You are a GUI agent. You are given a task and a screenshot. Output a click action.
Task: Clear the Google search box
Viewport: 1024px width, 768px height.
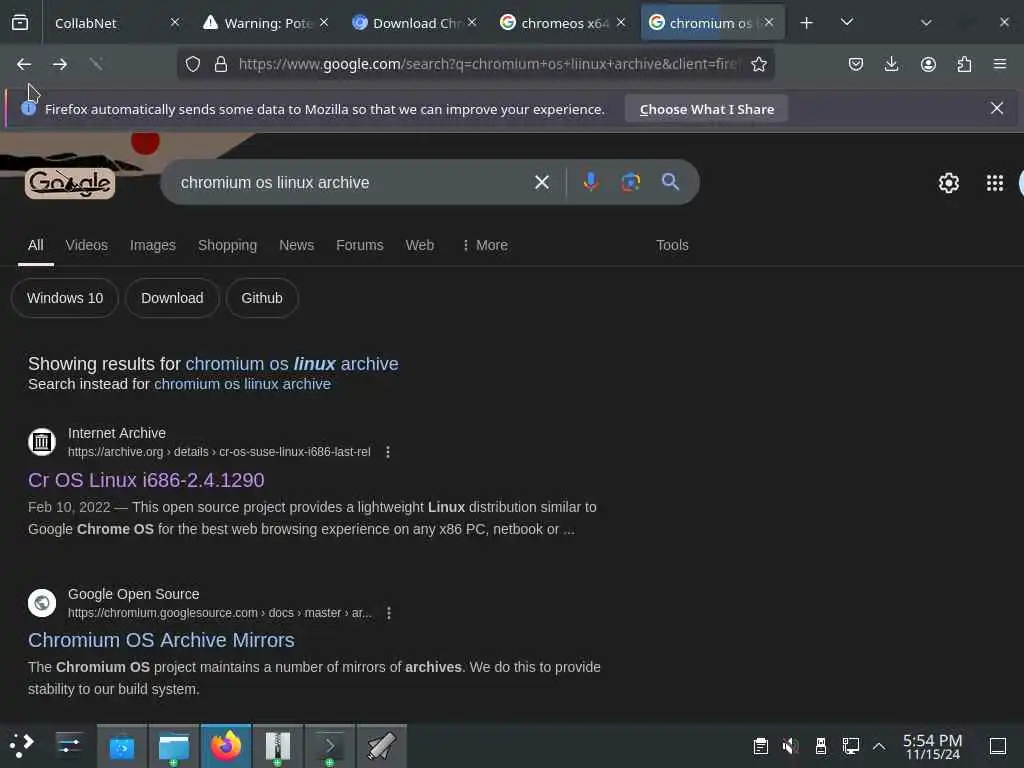click(x=541, y=182)
